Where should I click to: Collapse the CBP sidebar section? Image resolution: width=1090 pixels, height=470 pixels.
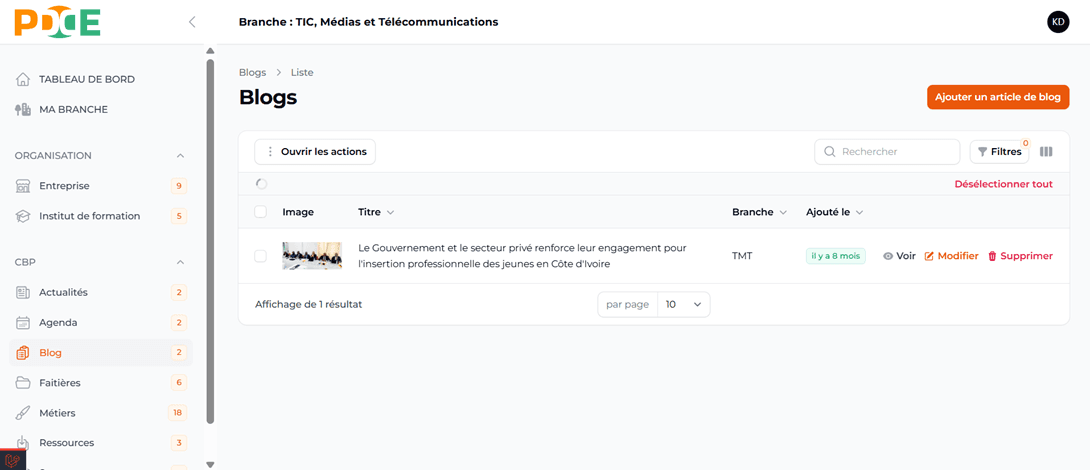(180, 262)
